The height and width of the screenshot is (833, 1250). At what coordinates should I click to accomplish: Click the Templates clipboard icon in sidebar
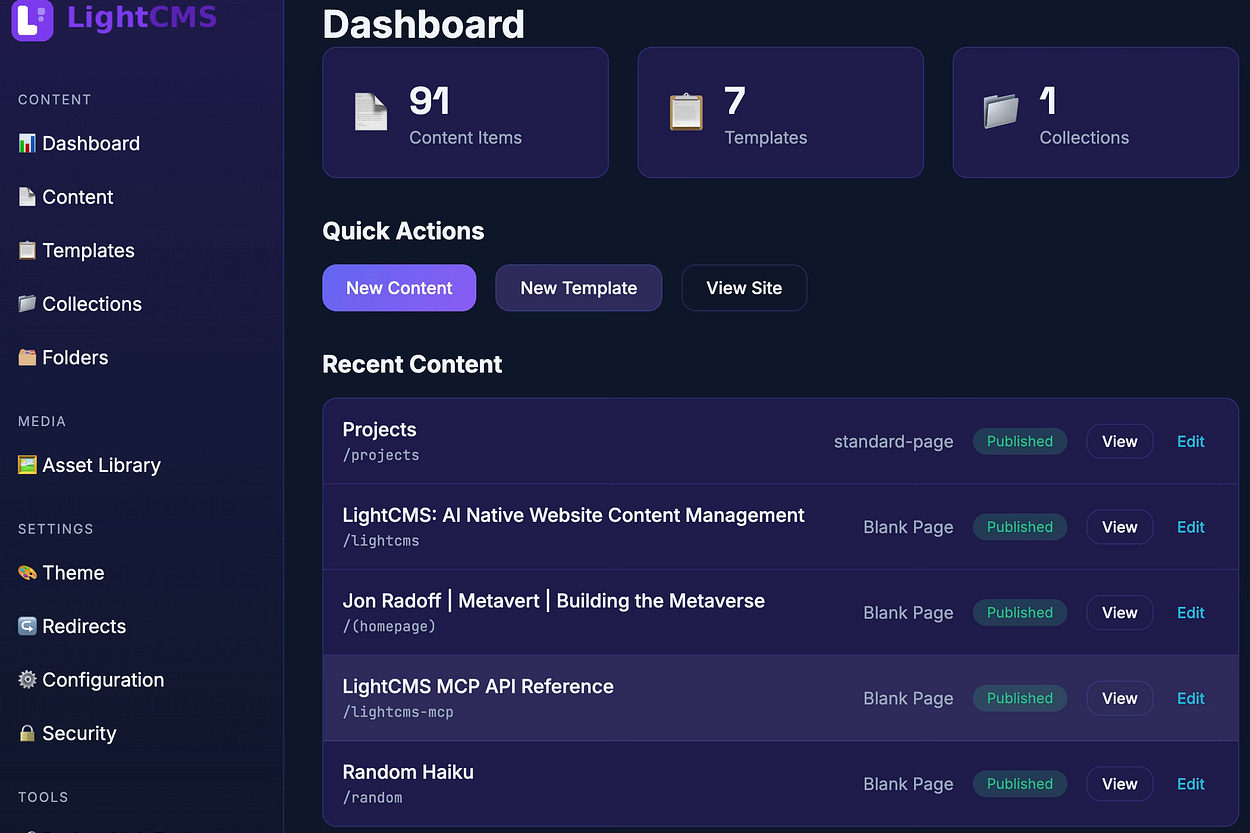(x=27, y=250)
